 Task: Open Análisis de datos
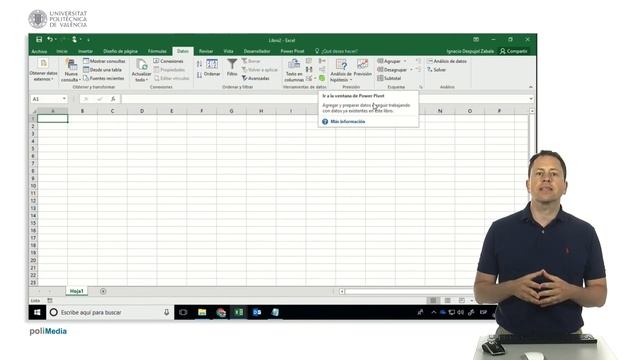[447, 61]
